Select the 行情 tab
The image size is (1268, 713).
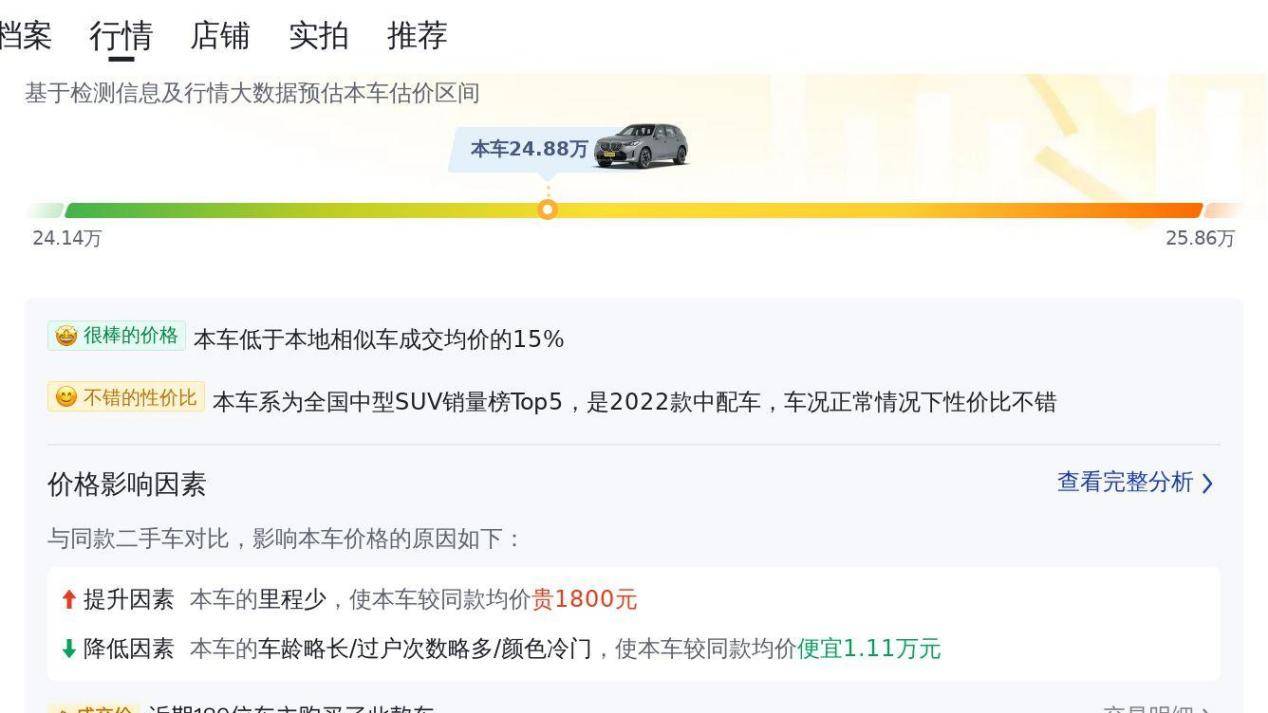[x=121, y=36]
